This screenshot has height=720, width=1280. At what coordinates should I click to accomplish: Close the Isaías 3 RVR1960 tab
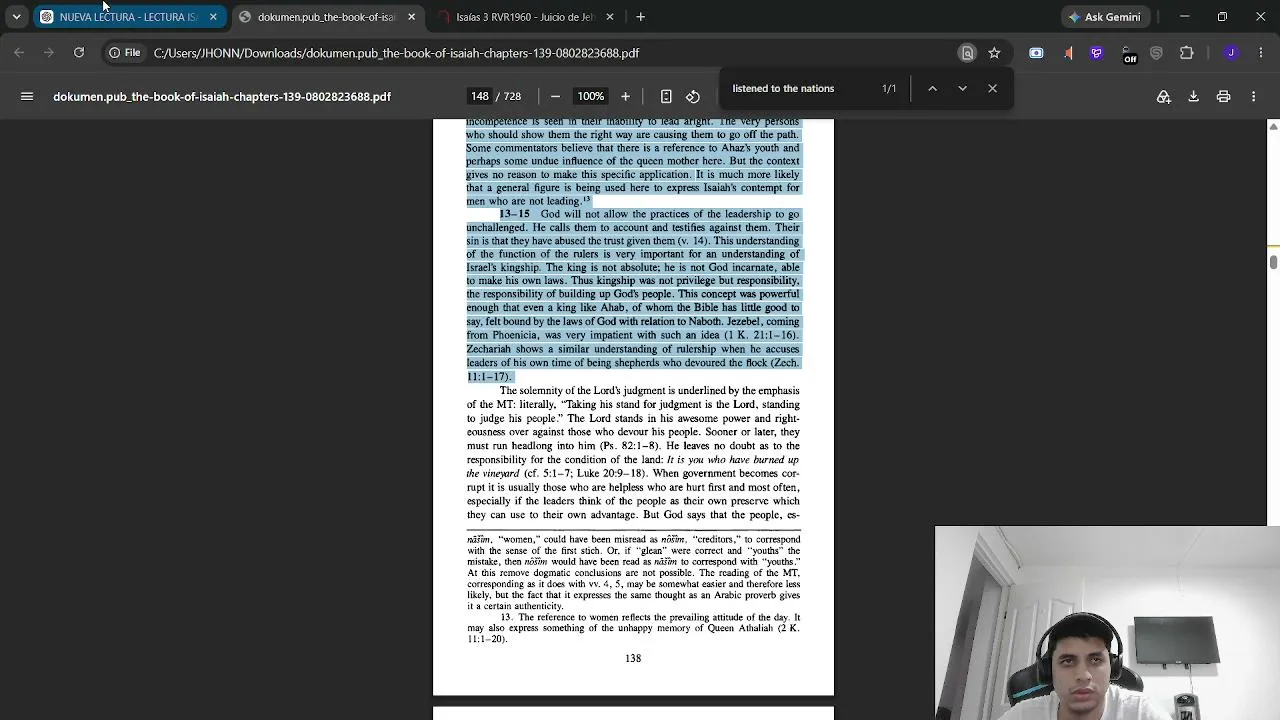pyautogui.click(x=610, y=17)
